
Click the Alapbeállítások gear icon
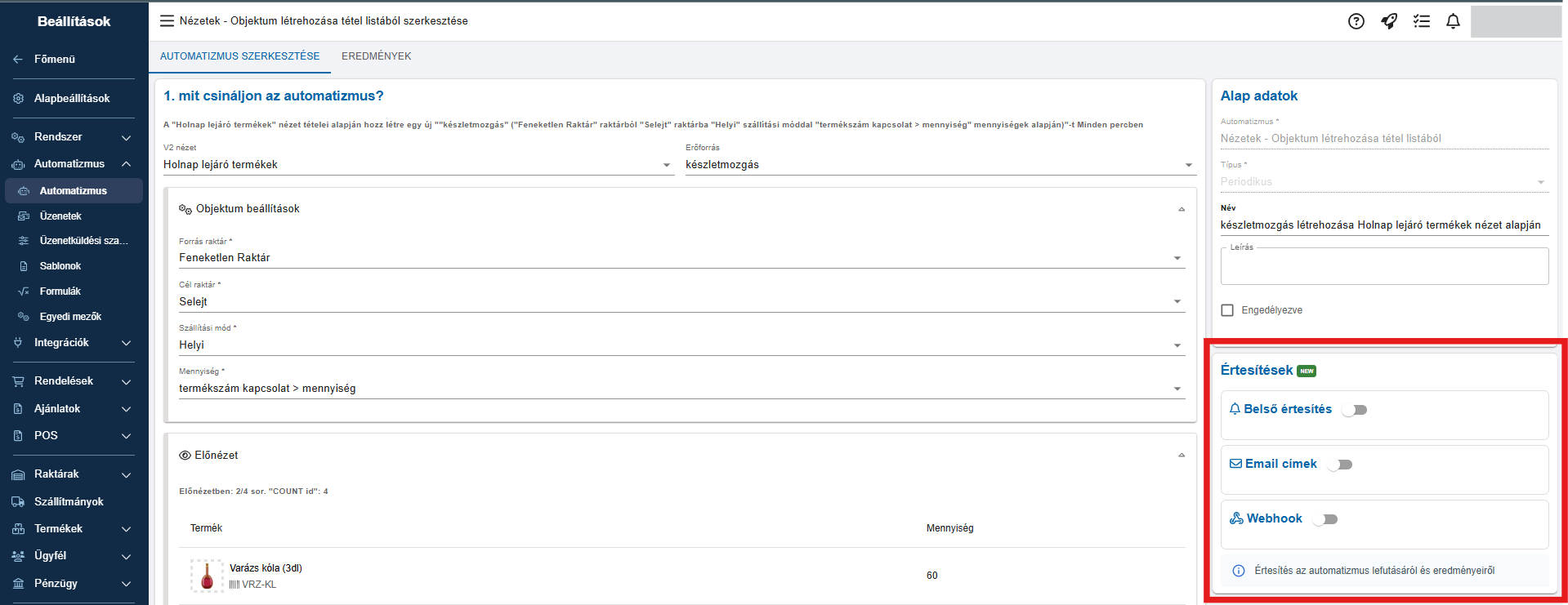[x=18, y=99]
